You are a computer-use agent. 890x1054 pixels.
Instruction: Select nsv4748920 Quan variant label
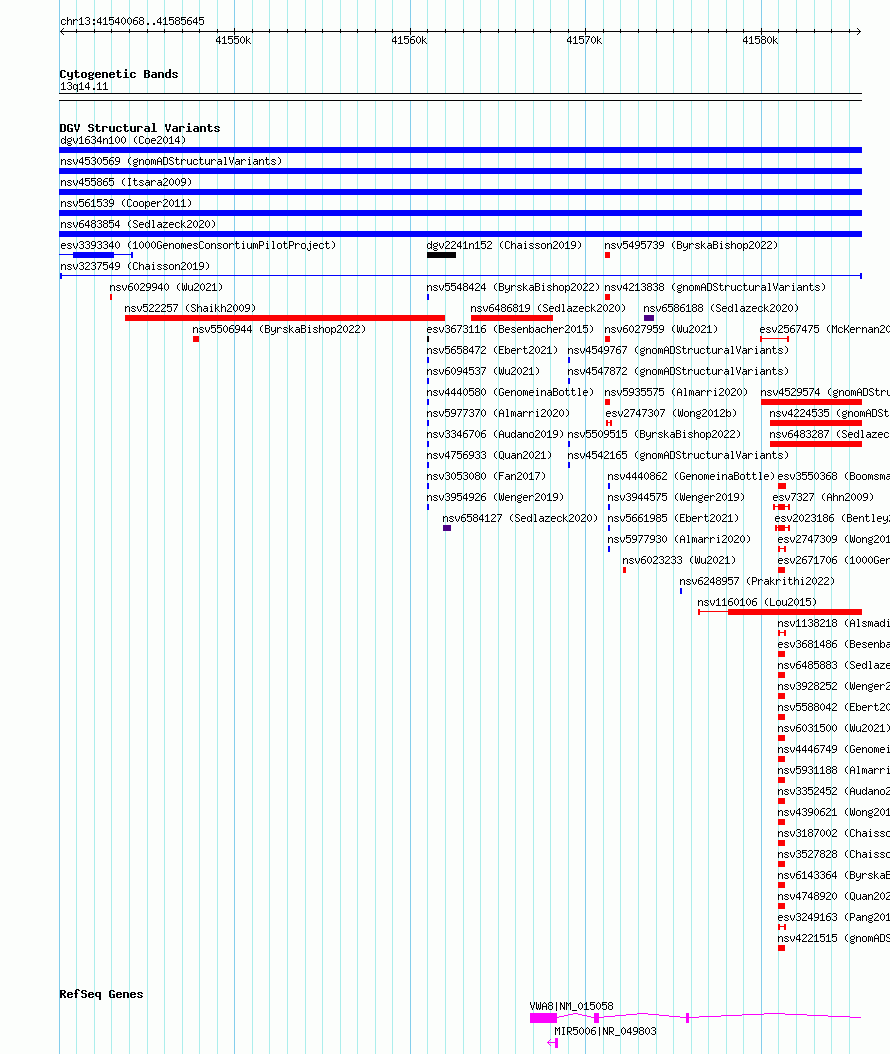coord(834,896)
